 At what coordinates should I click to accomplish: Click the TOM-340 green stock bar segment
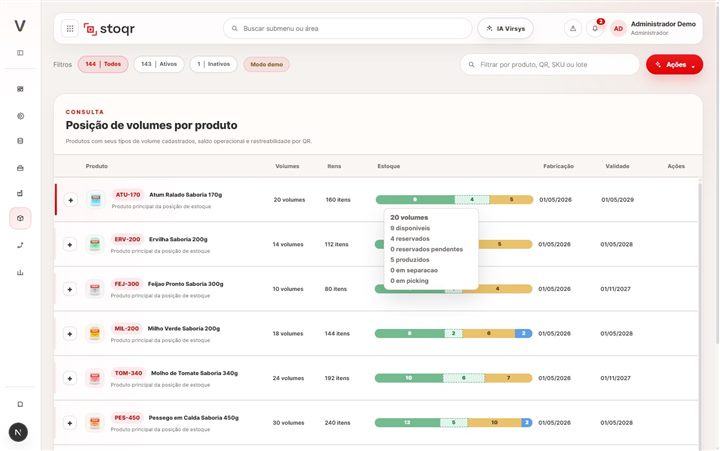(x=409, y=378)
